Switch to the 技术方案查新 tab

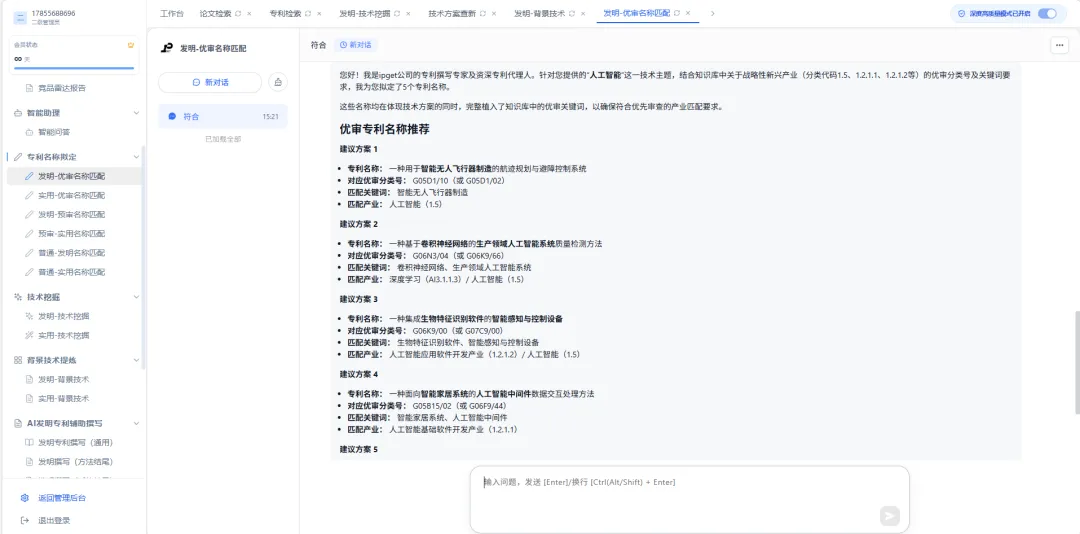[453, 14]
